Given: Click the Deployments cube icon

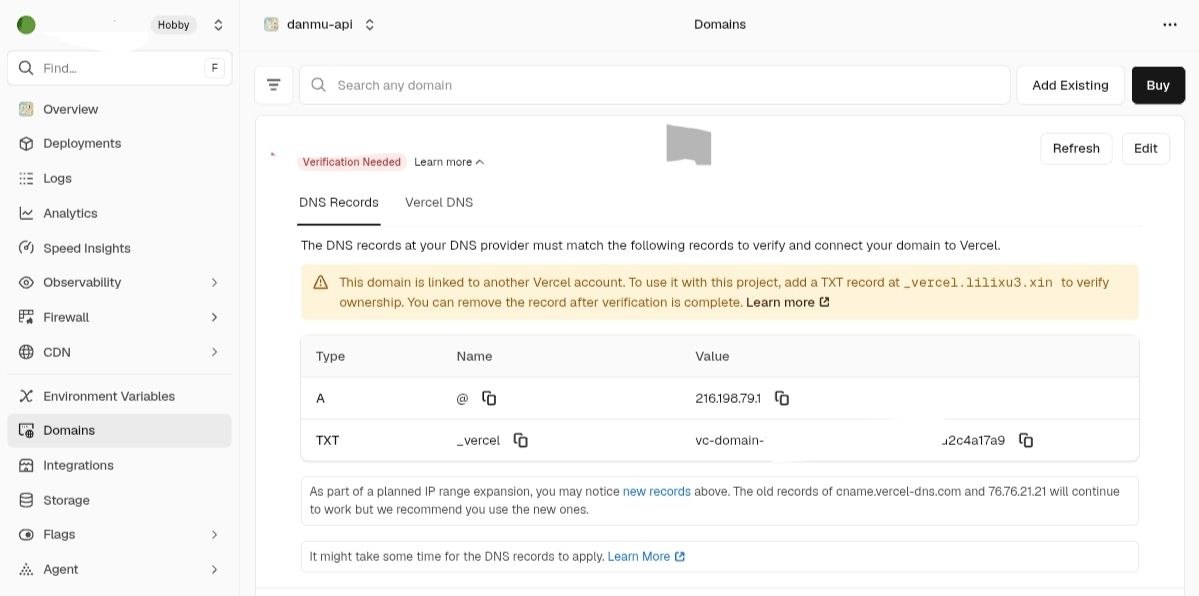Looking at the screenshot, I should tap(26, 144).
